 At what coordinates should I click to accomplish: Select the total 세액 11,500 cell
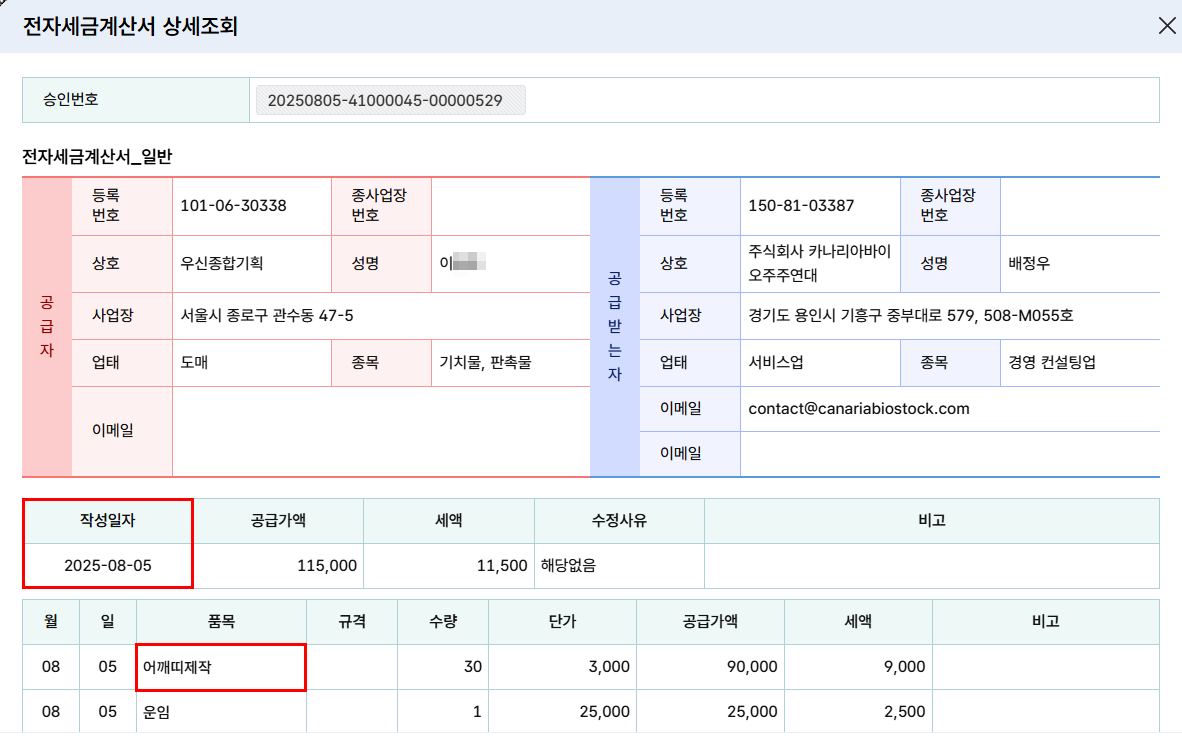449,565
